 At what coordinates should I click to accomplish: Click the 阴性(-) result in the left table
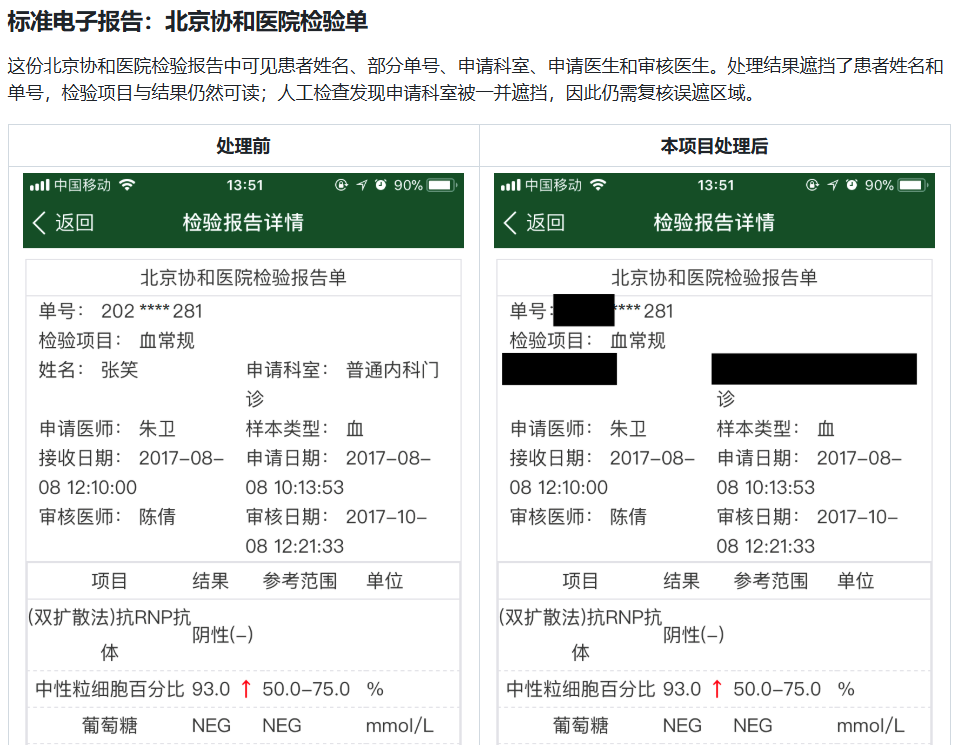coord(222,635)
